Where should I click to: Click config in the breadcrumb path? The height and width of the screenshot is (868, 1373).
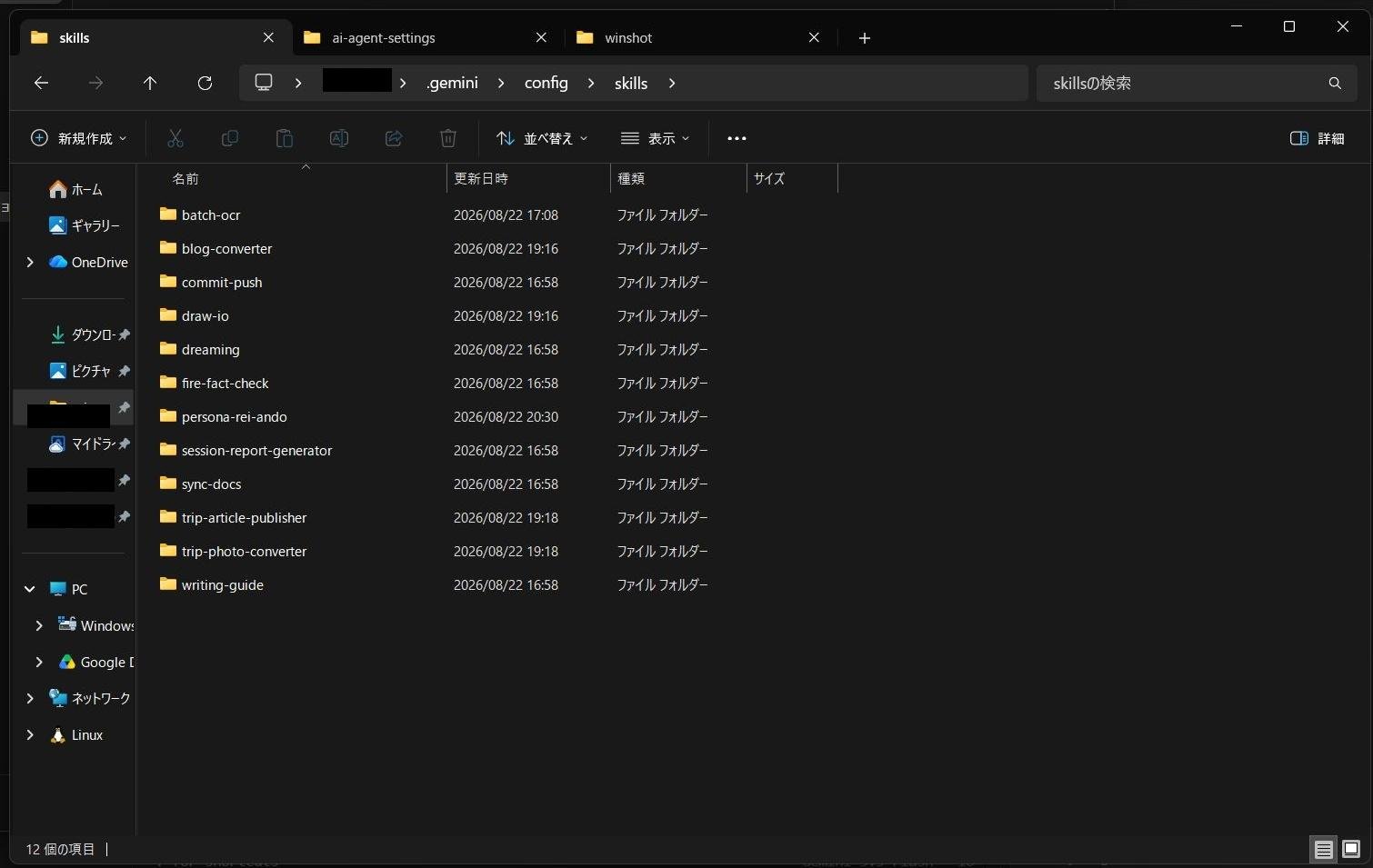(546, 83)
